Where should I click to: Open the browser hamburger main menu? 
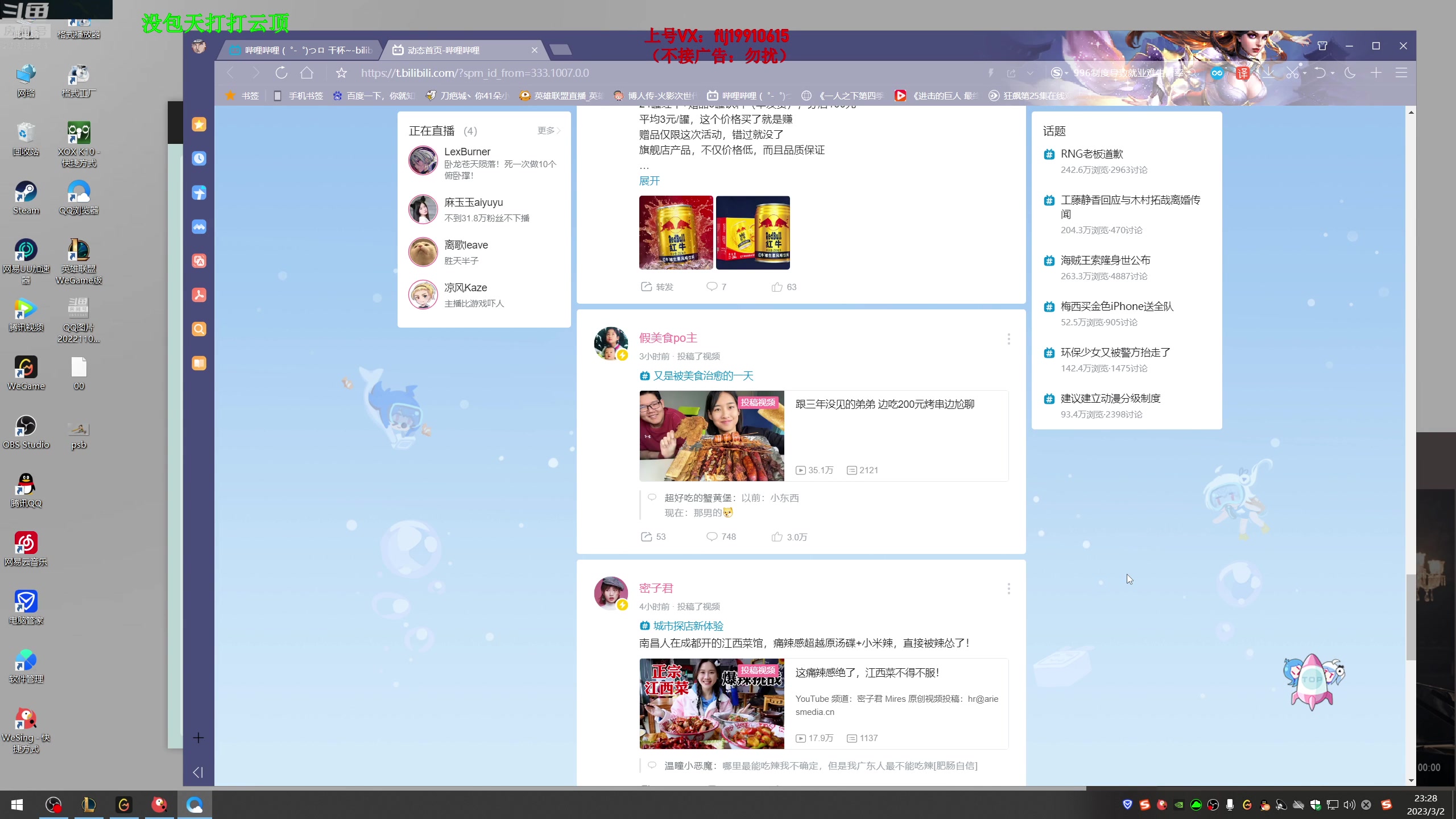[1401, 73]
